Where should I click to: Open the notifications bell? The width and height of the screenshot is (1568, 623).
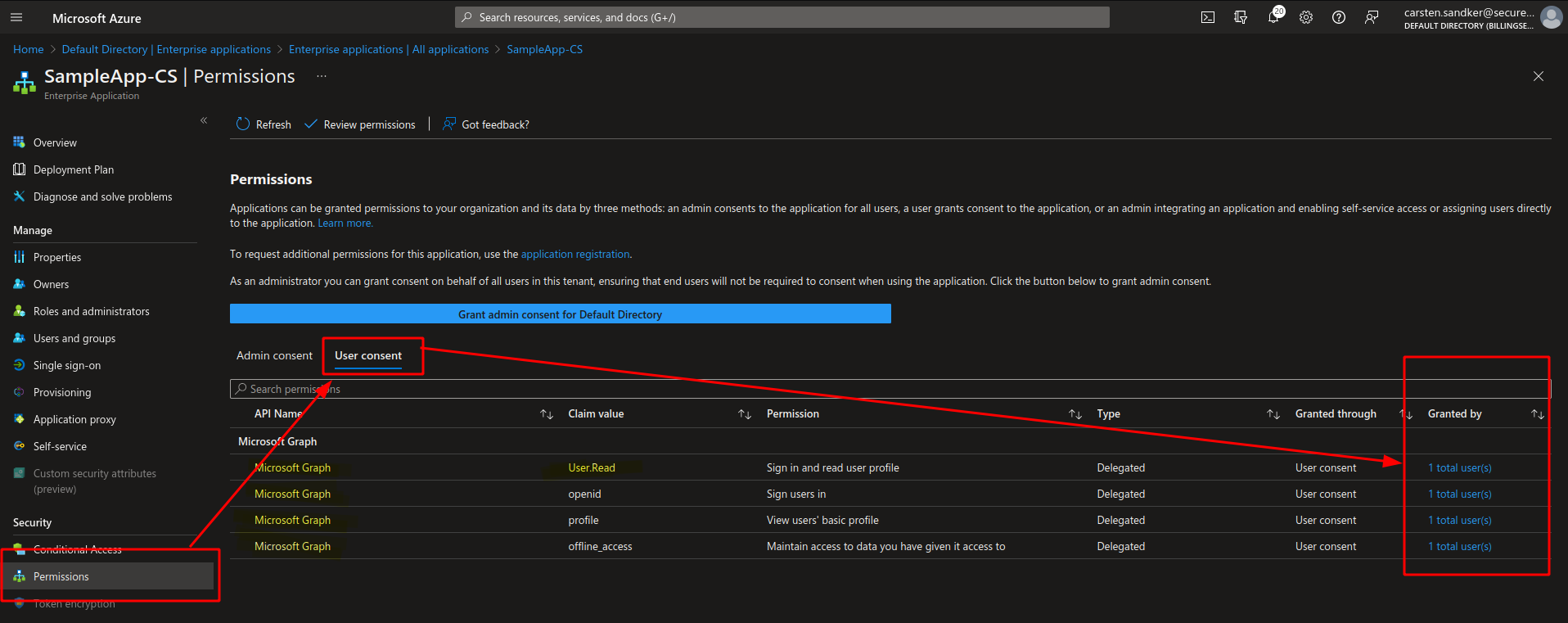coord(1273,17)
